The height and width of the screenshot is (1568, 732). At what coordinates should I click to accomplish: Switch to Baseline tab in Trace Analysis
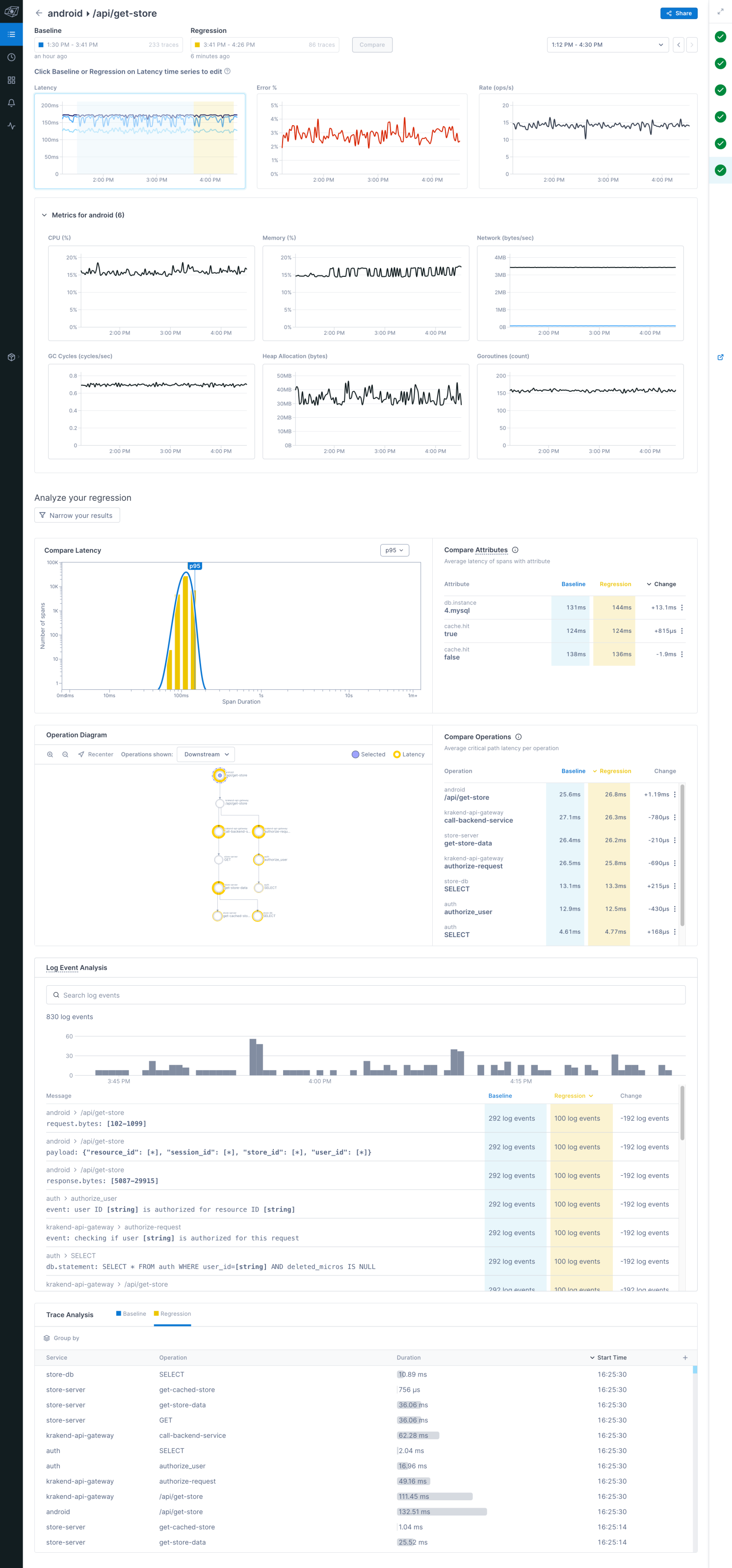click(131, 1314)
